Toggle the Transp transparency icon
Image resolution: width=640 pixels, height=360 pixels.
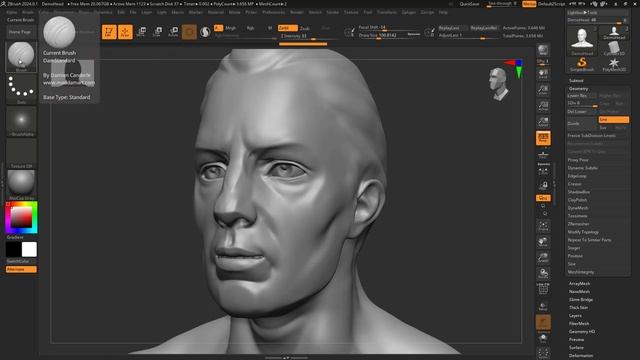(x=543, y=307)
